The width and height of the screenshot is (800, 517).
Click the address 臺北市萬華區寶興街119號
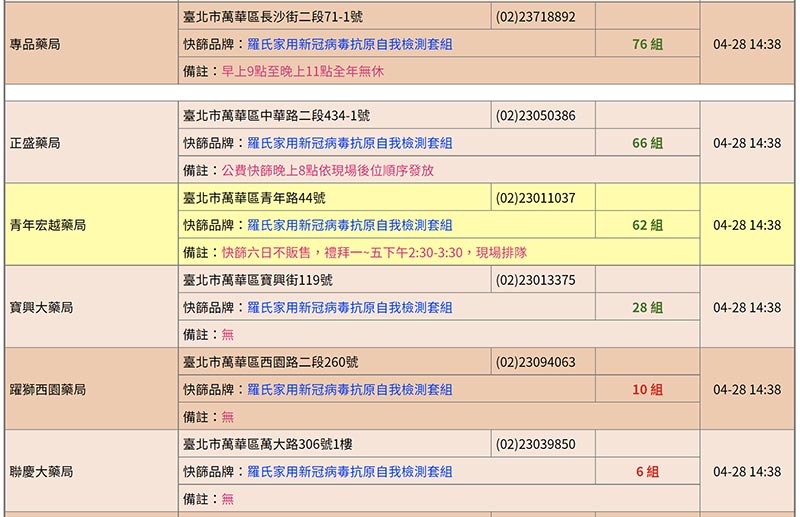[x=258, y=280]
